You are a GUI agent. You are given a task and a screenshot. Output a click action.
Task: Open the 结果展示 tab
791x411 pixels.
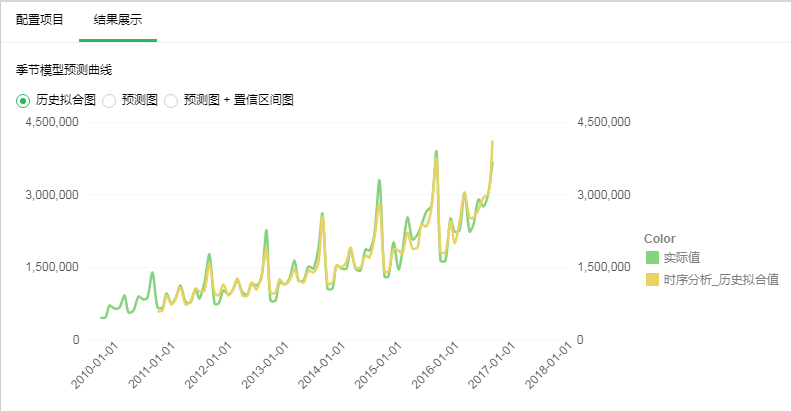[x=117, y=20]
